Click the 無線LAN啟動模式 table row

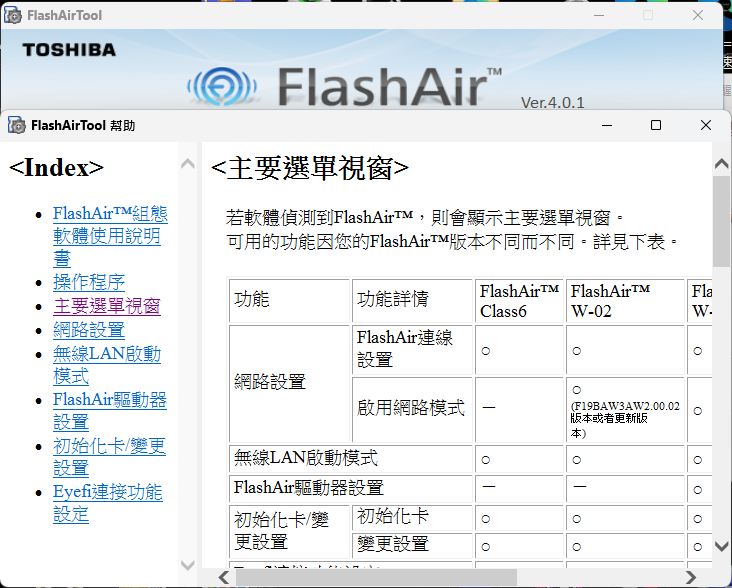click(351, 459)
